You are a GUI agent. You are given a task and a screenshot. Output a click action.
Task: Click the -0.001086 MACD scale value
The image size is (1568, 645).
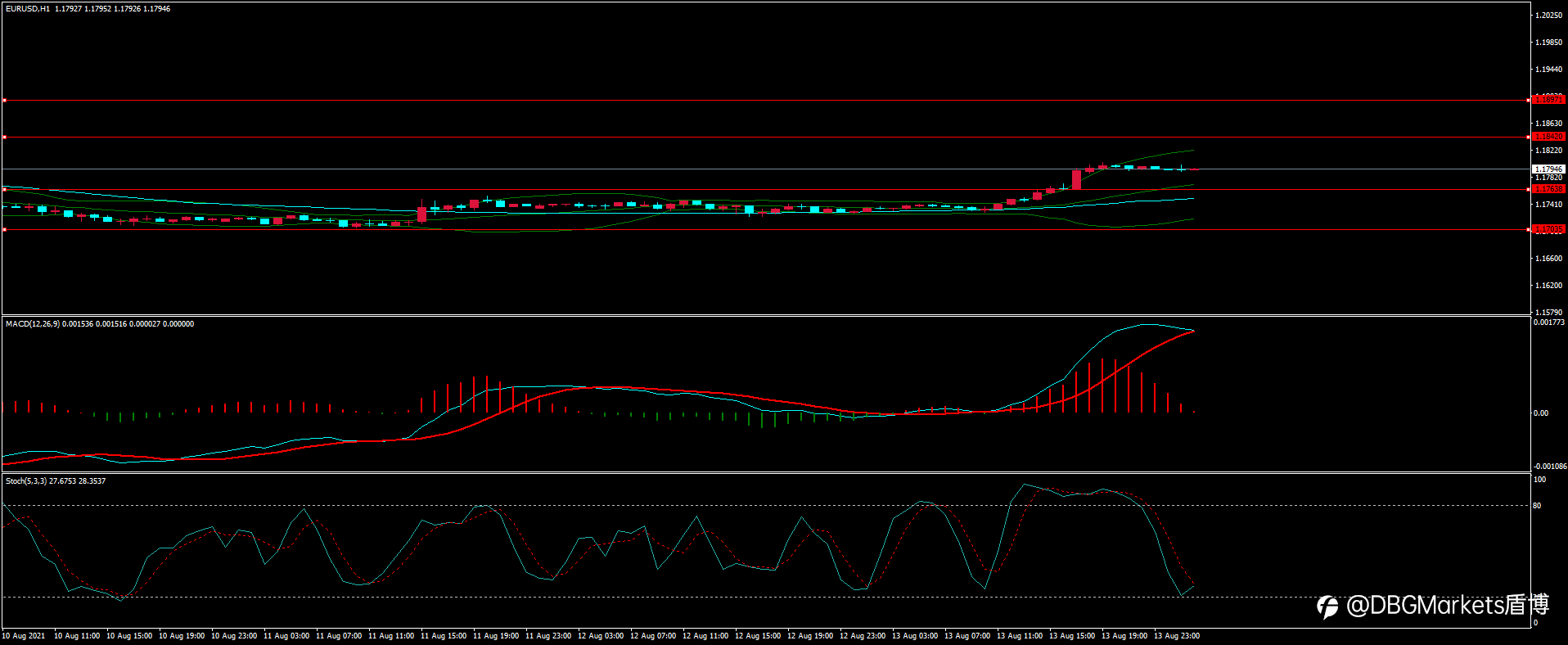click(x=1549, y=467)
